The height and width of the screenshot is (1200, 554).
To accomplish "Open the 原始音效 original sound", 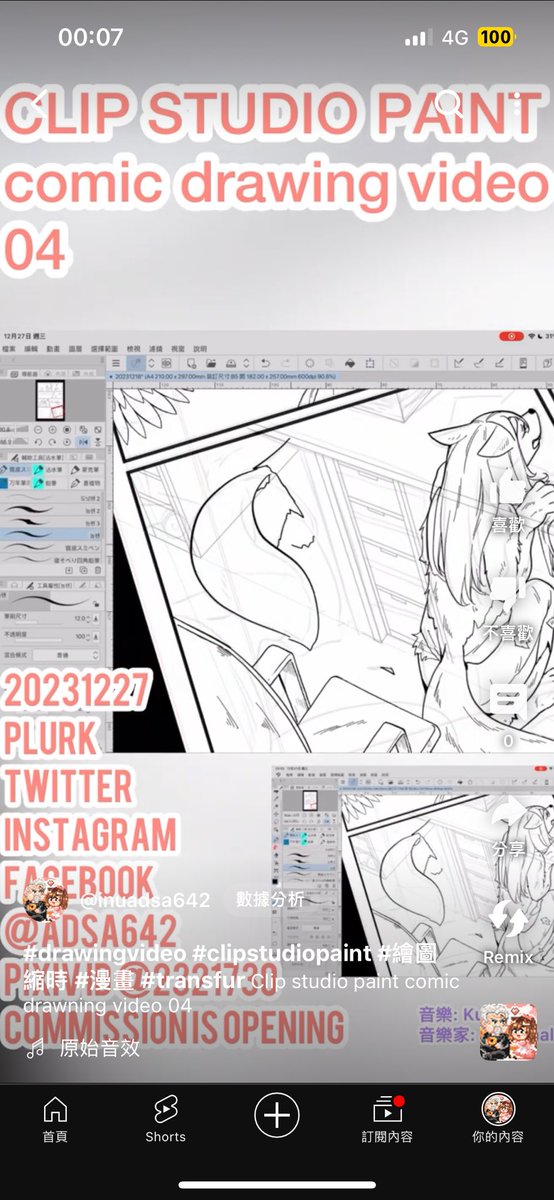I will pyautogui.click(x=100, y=1048).
